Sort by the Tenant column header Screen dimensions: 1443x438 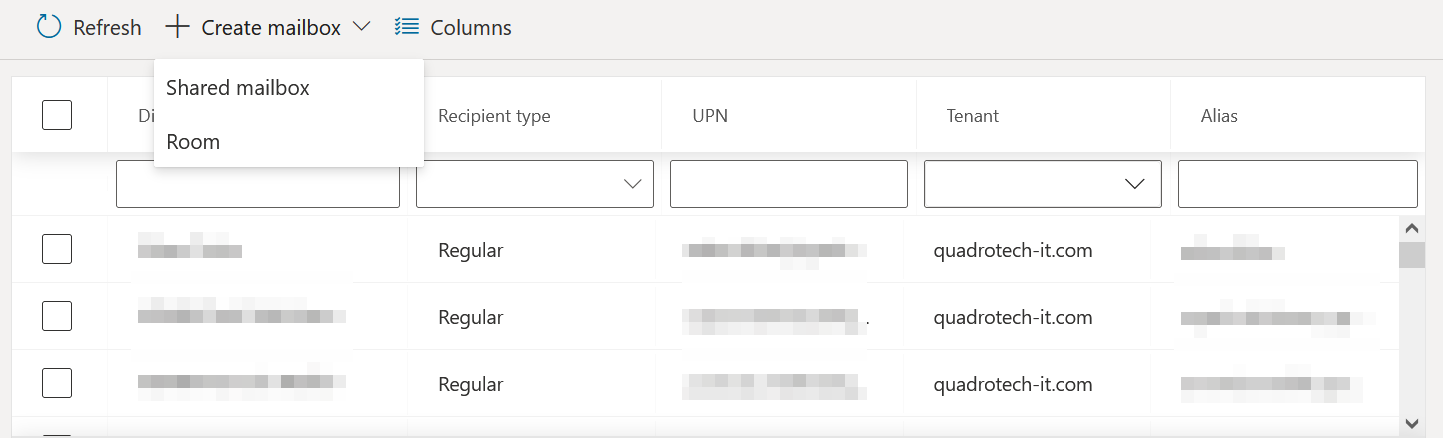(x=973, y=116)
